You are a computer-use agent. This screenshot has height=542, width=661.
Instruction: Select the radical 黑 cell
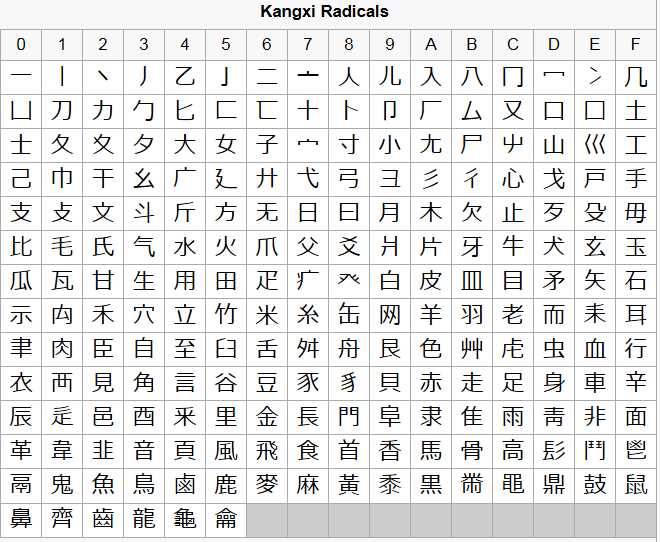tap(431, 486)
